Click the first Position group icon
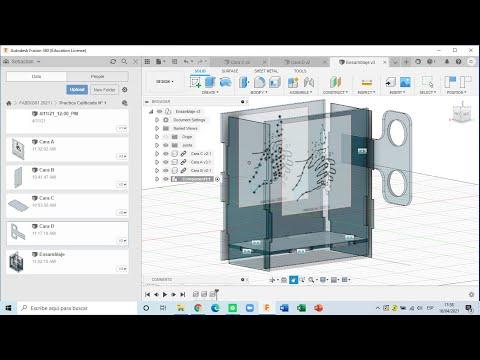The width and height of the screenshot is (480, 360). coord(451,82)
